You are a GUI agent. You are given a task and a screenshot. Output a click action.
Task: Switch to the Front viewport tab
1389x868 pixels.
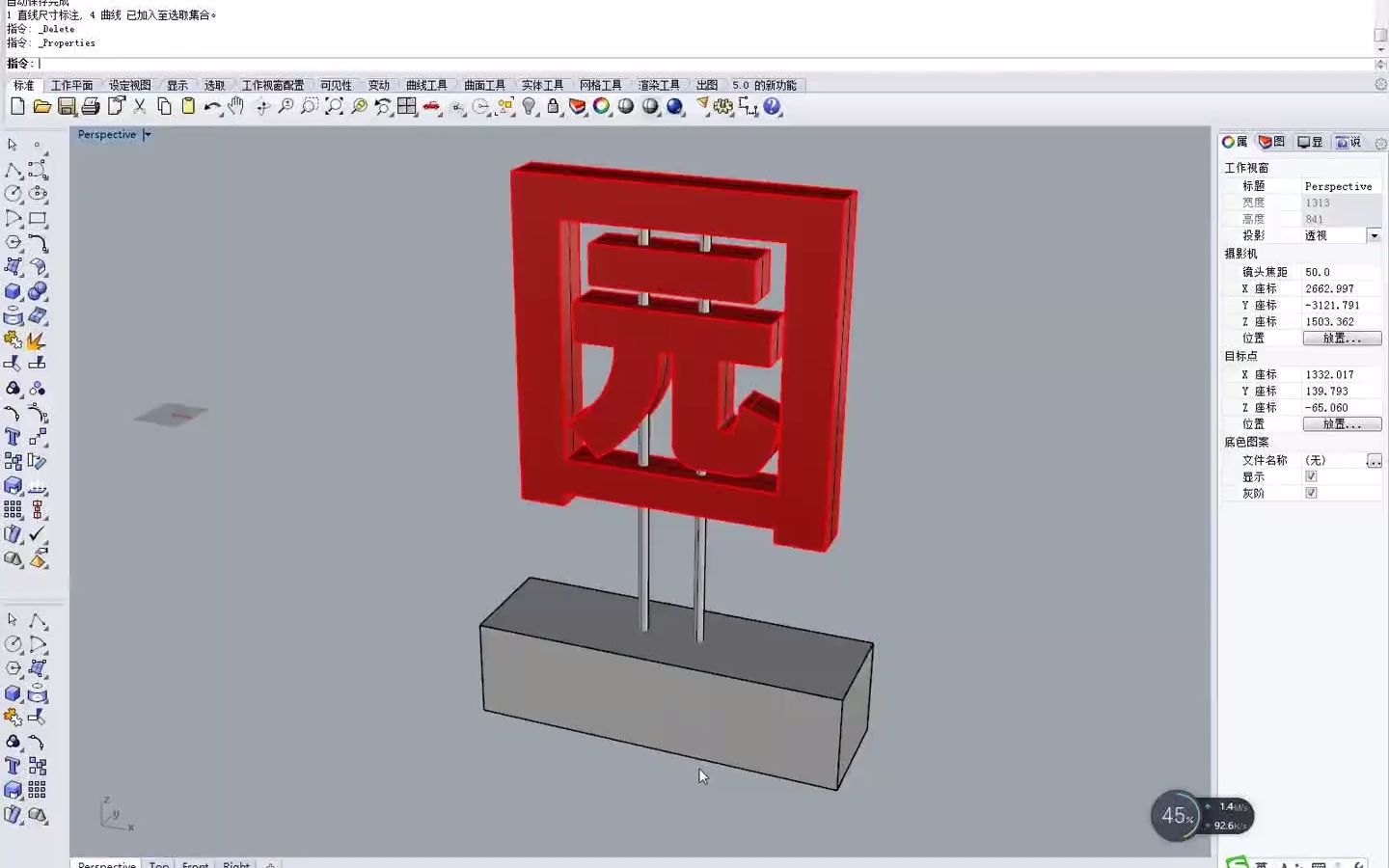pyautogui.click(x=195, y=863)
